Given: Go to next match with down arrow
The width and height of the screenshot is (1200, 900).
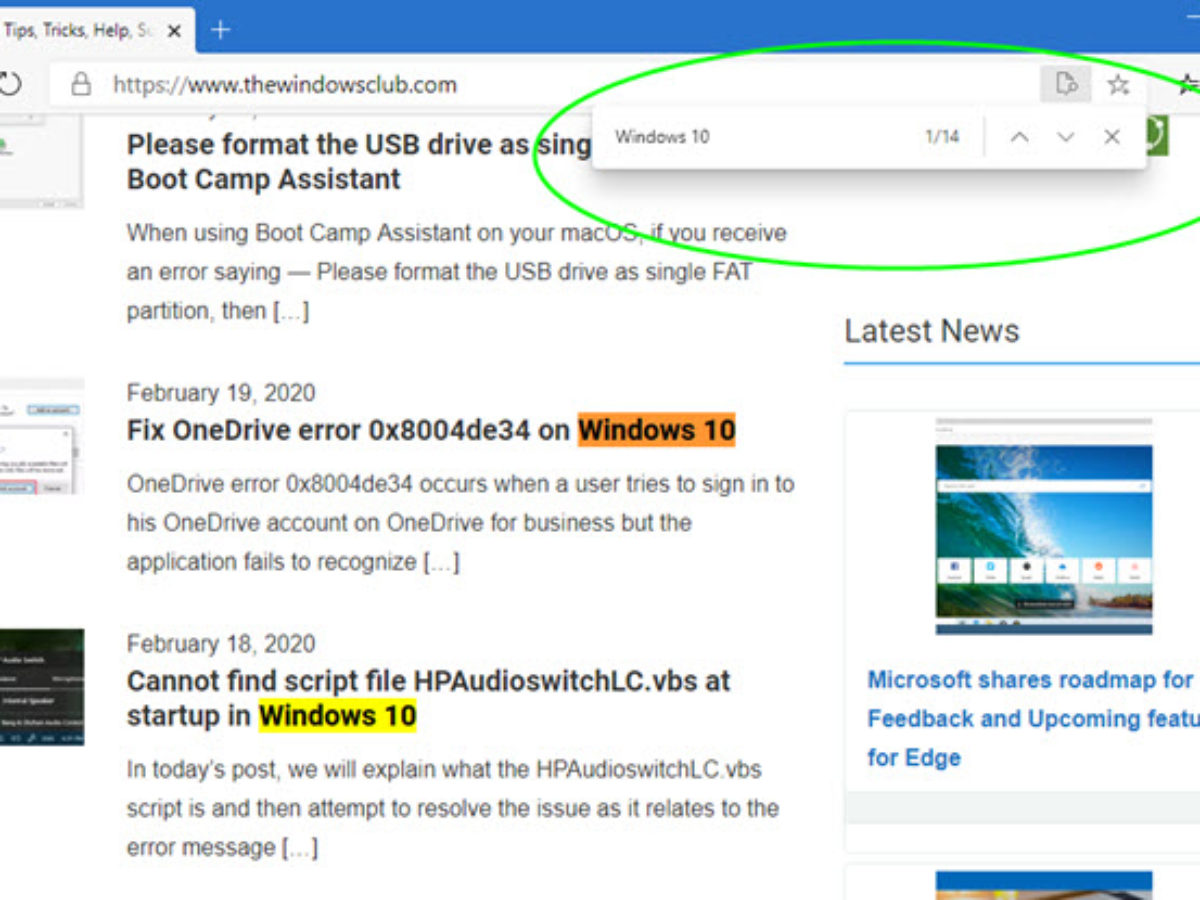Looking at the screenshot, I should tap(1066, 138).
